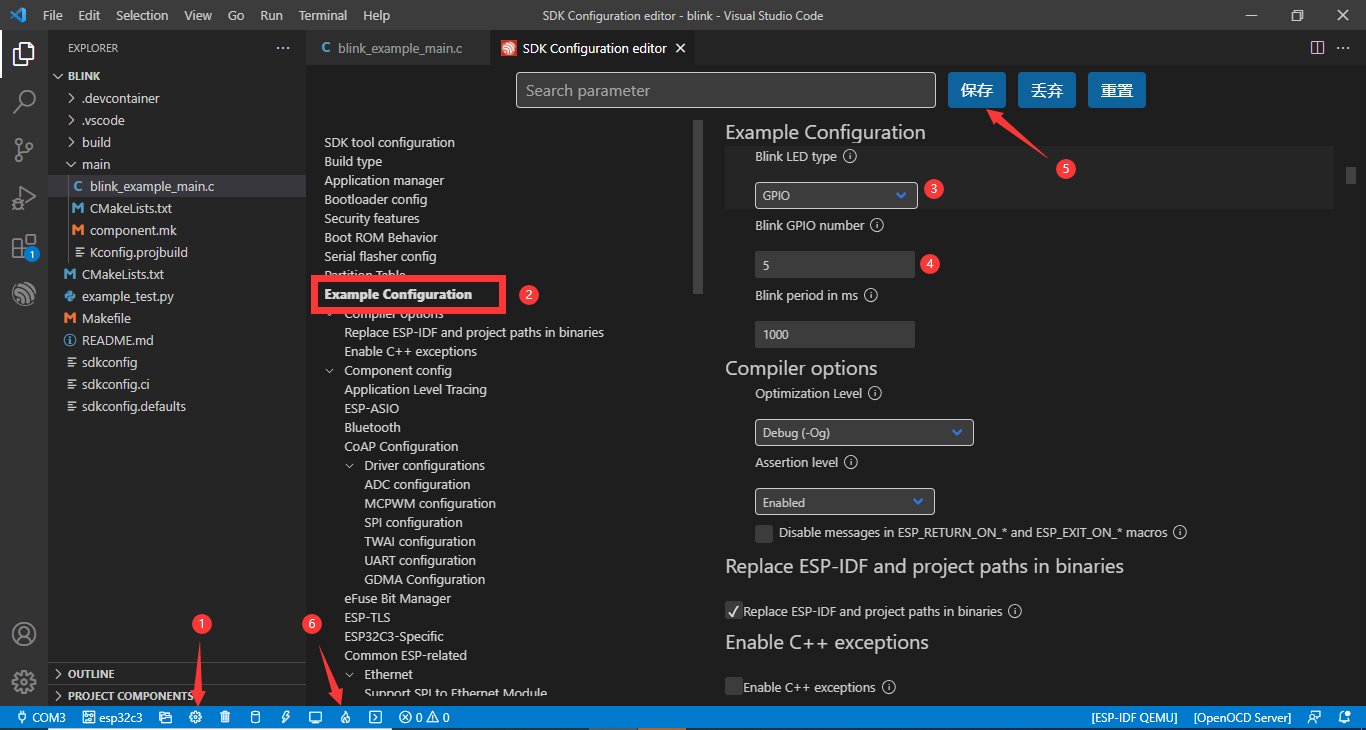Open the ESP-IDF terminal icon
This screenshot has height=730, width=1366.
coord(376,716)
